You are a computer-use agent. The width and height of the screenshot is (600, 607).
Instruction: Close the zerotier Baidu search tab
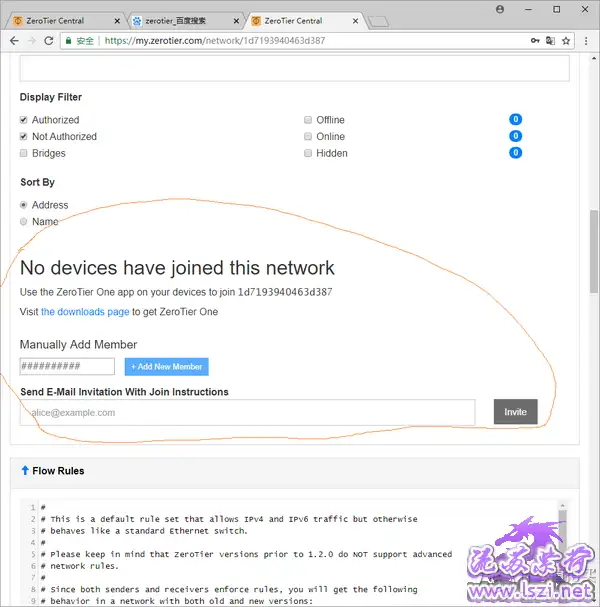pyautogui.click(x=236, y=21)
